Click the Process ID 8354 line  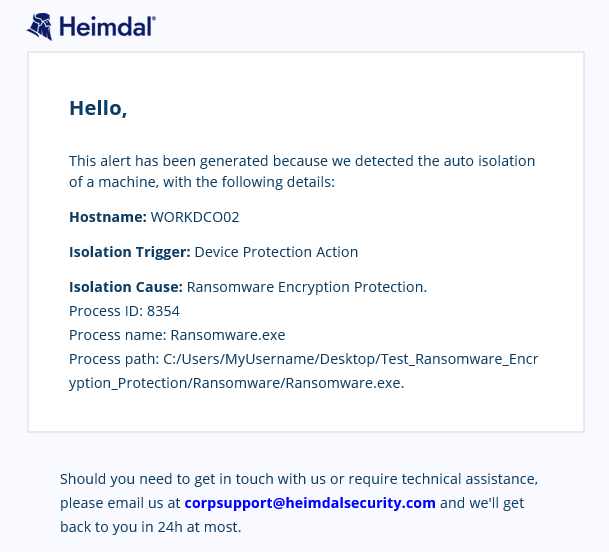(x=124, y=311)
